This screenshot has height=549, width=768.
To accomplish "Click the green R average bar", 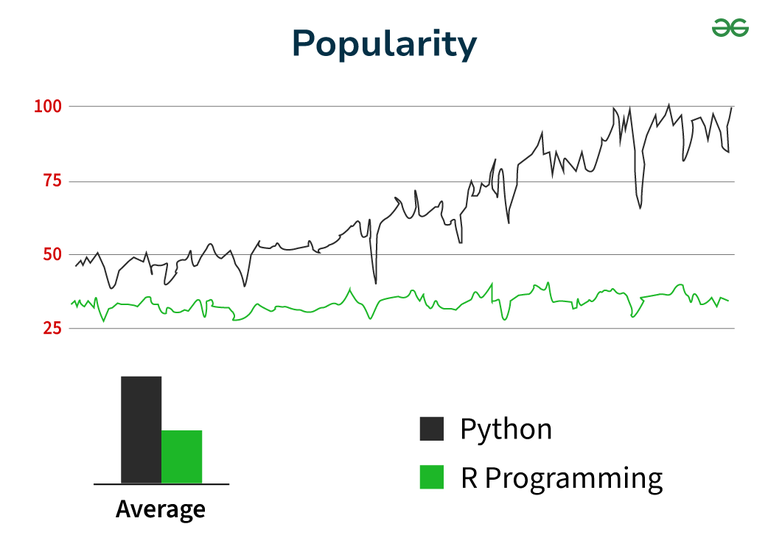I will click(182, 457).
